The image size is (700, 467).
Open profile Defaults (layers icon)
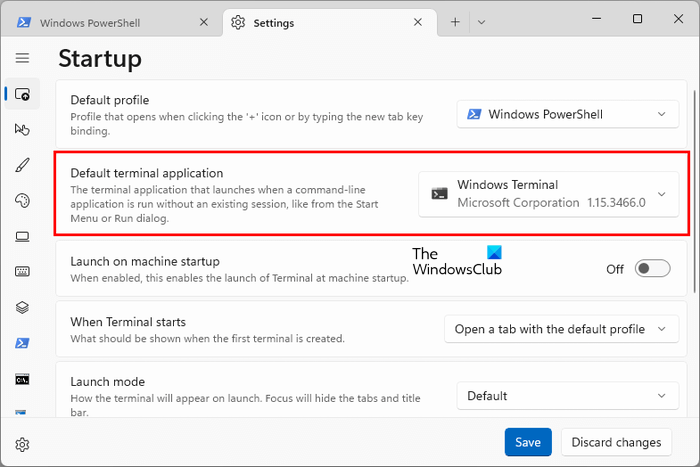pyautogui.click(x=22, y=308)
